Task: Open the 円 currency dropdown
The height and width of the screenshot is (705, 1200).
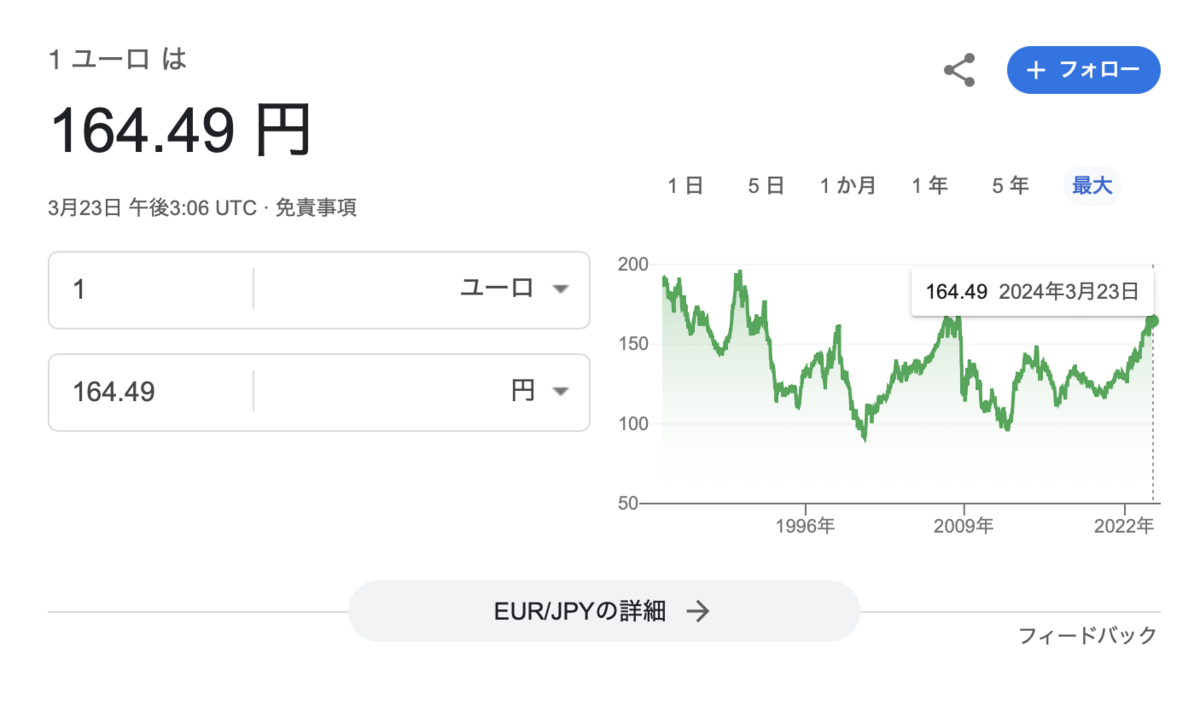Action: click(421, 392)
